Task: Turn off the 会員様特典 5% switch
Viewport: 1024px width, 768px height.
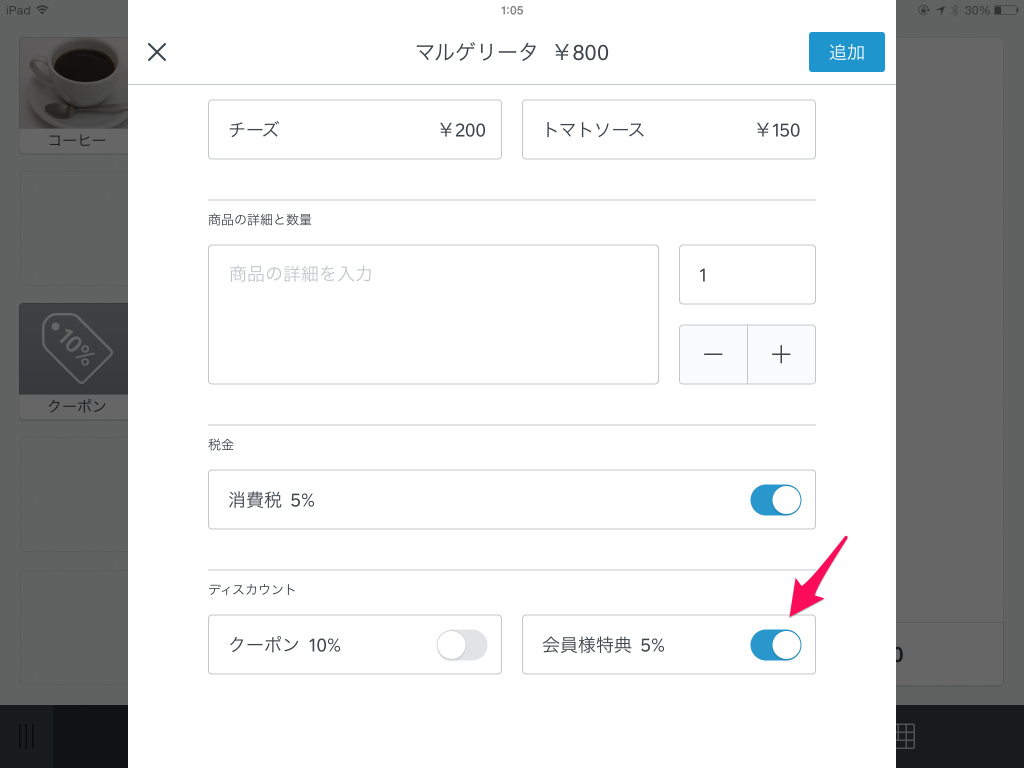Action: pyautogui.click(x=775, y=645)
